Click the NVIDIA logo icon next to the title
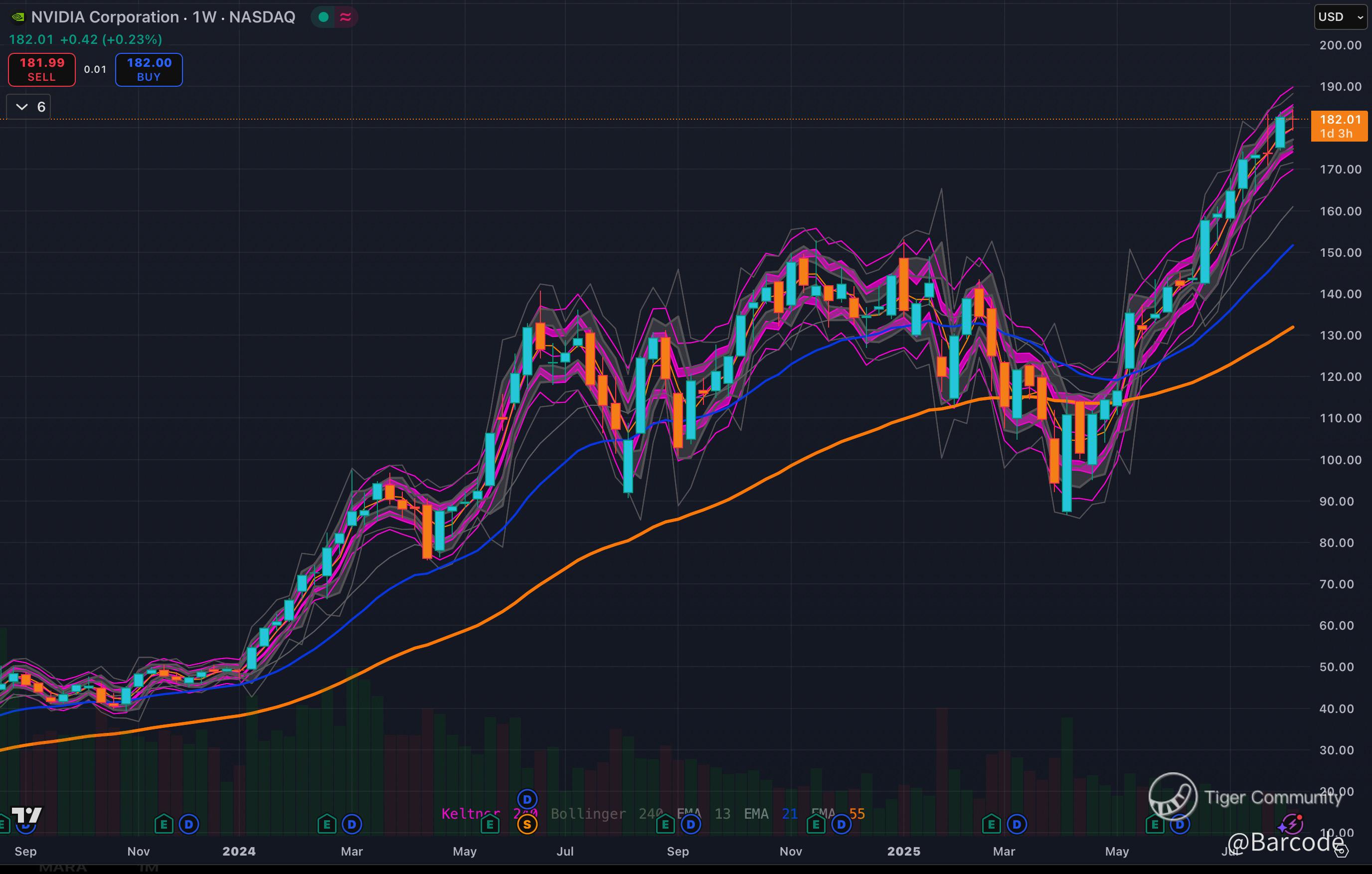This screenshot has width=1372, height=874. tap(18, 17)
